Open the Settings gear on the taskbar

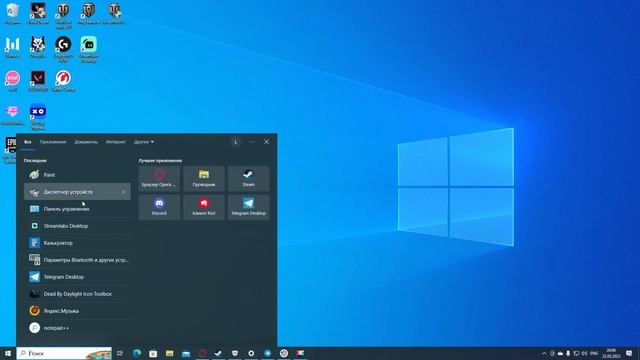[251, 353]
